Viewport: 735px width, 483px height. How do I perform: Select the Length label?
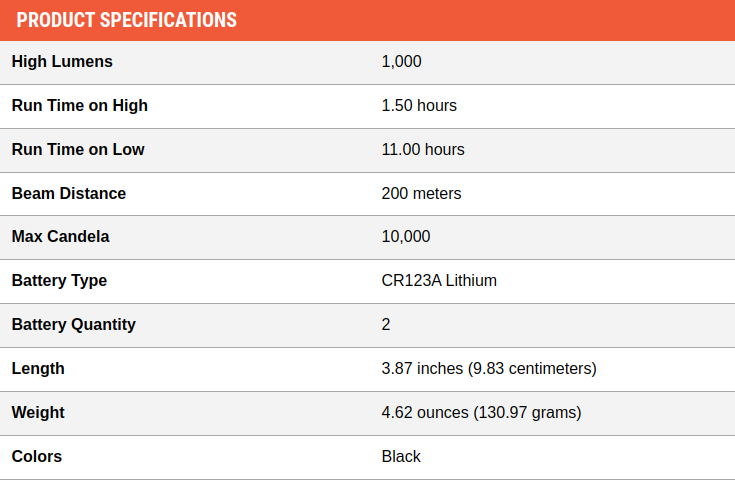[38, 369]
